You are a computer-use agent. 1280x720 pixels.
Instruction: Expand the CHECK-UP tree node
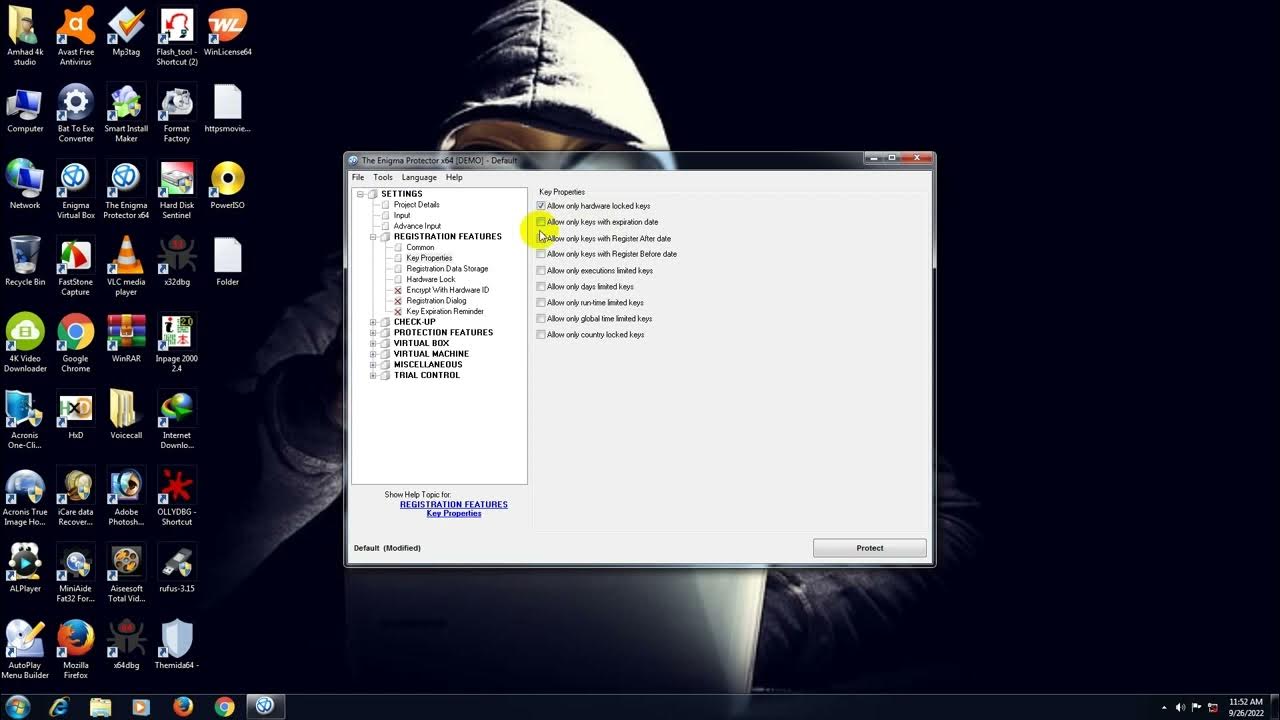pos(373,322)
